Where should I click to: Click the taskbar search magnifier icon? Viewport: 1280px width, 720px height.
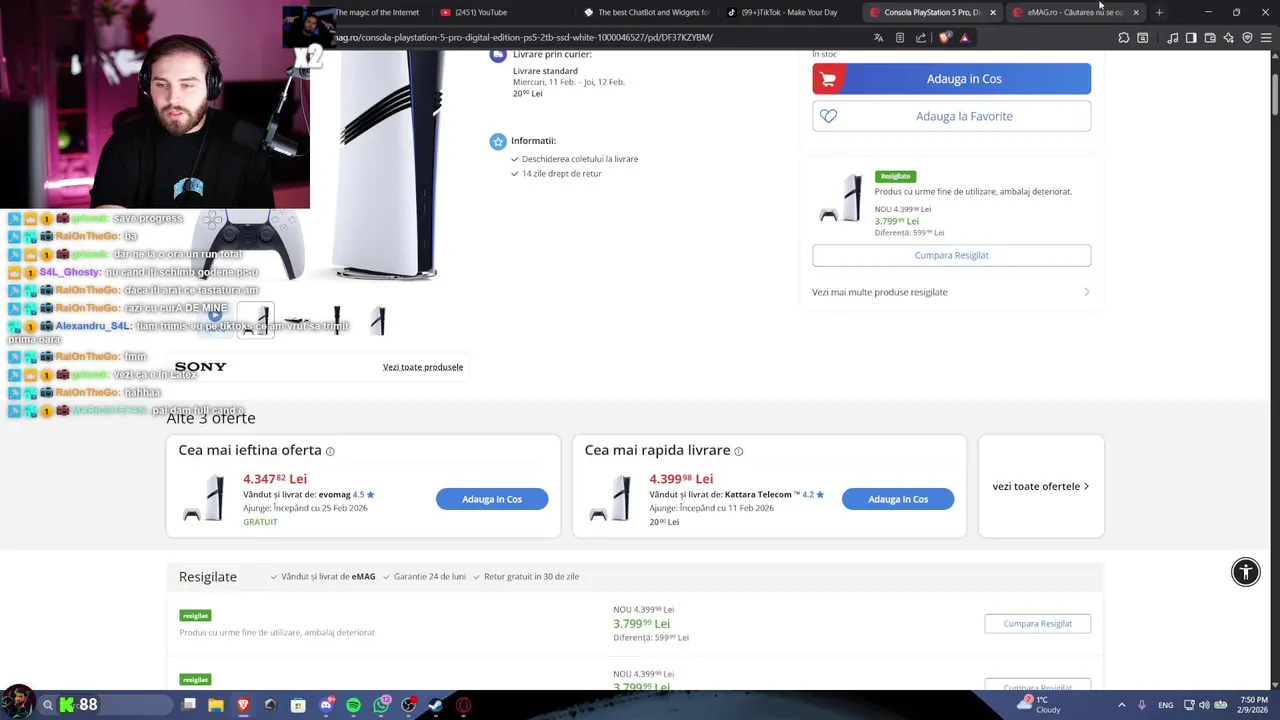47,705
